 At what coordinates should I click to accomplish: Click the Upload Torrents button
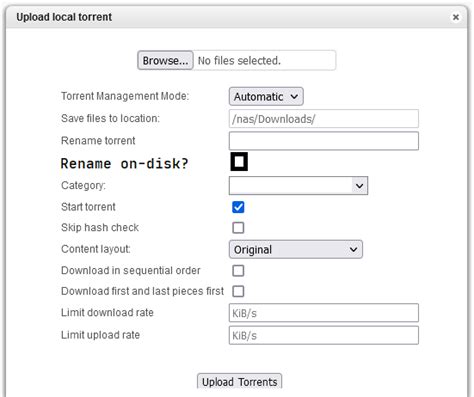(239, 382)
